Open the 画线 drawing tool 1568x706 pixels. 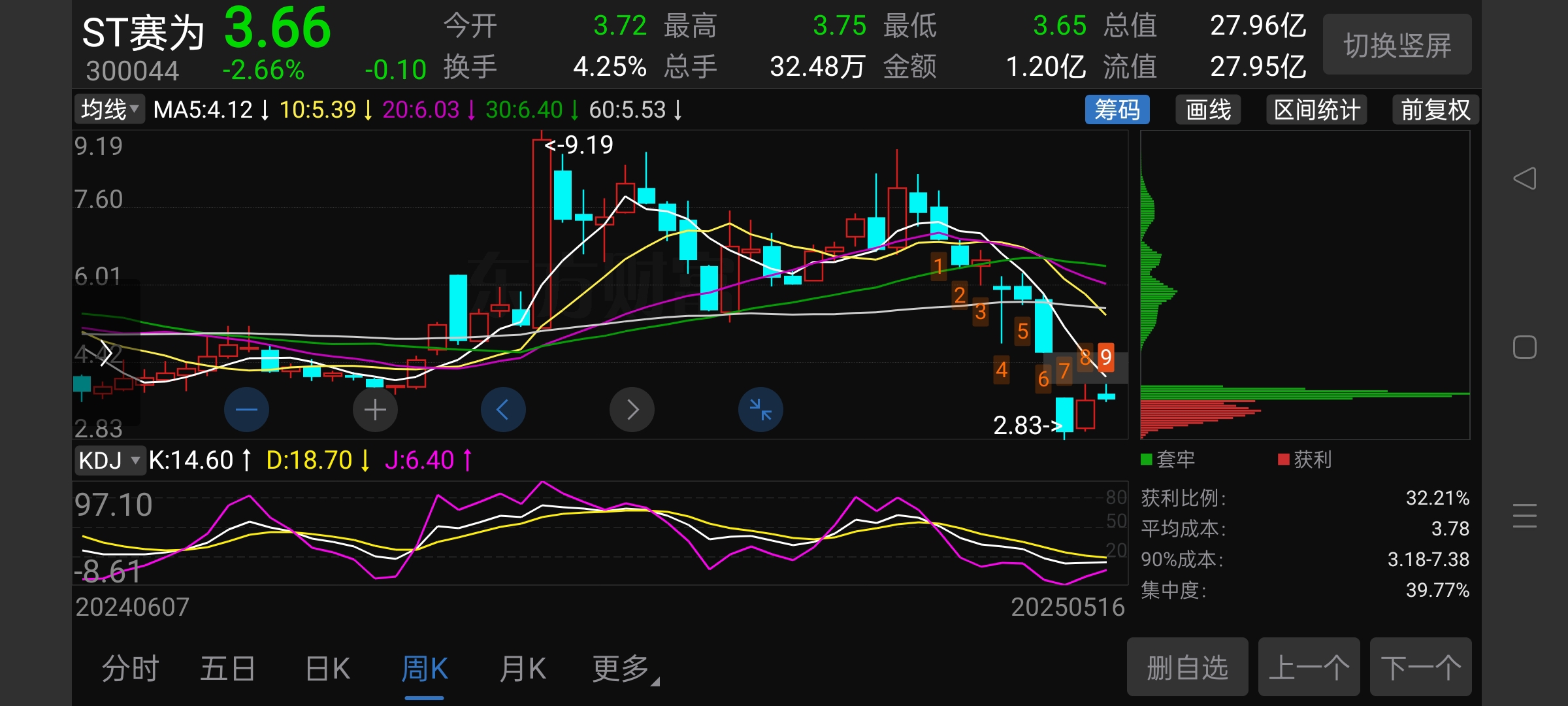pos(1208,109)
